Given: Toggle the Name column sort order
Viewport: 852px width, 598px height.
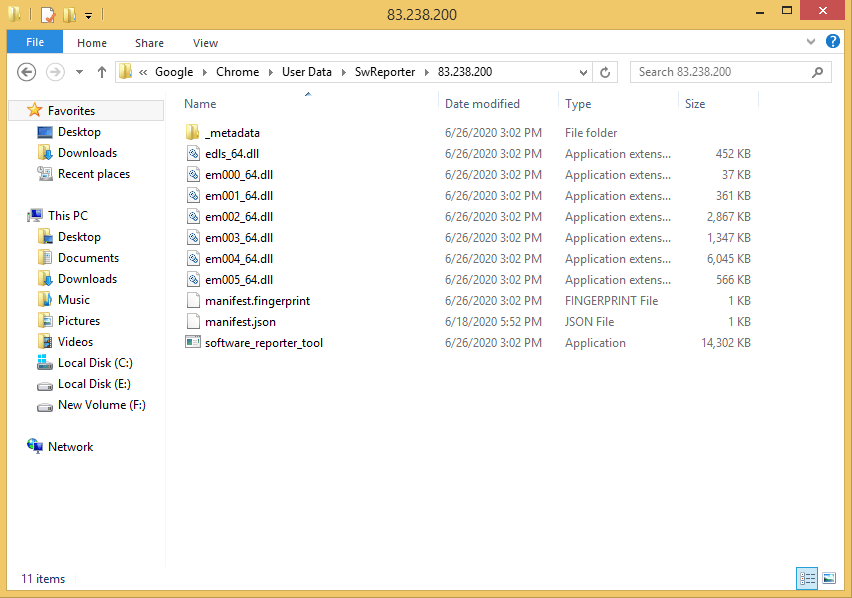Looking at the screenshot, I should click(x=200, y=103).
